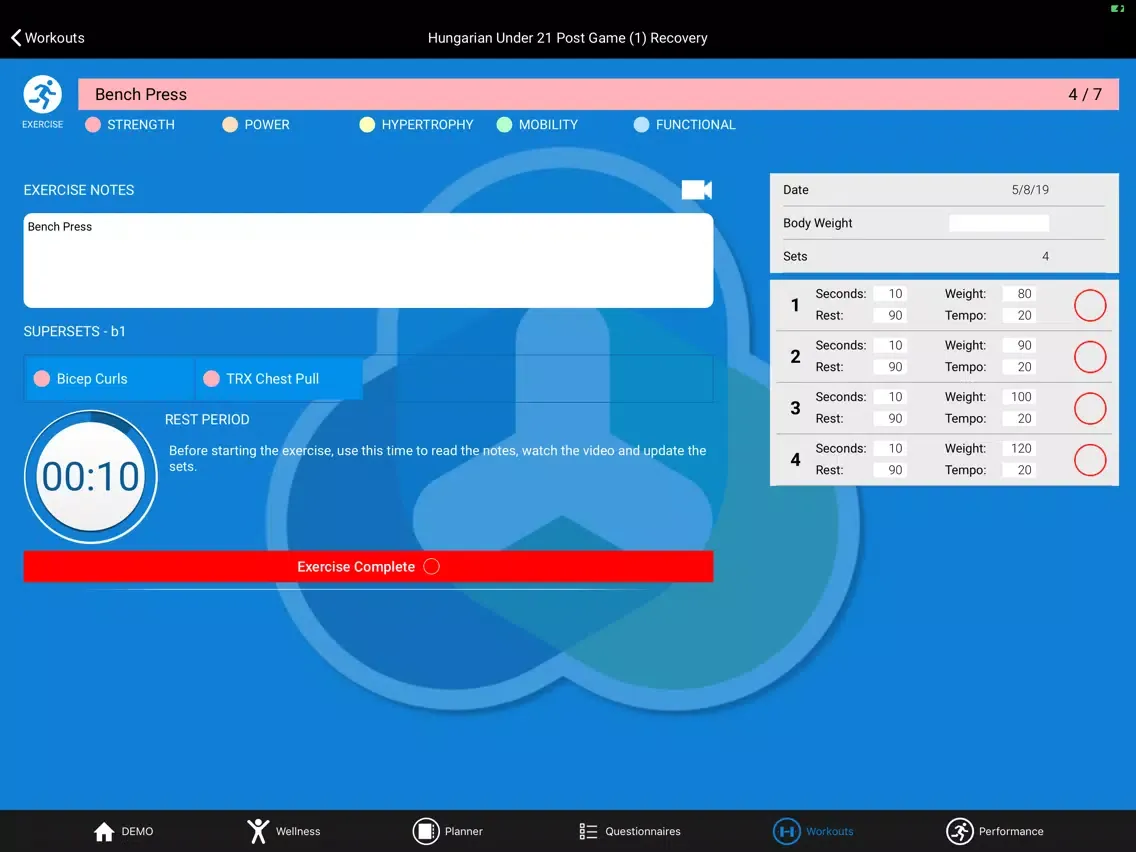1136x852 pixels.
Task: Click the Sets value 4
Action: click(1045, 256)
